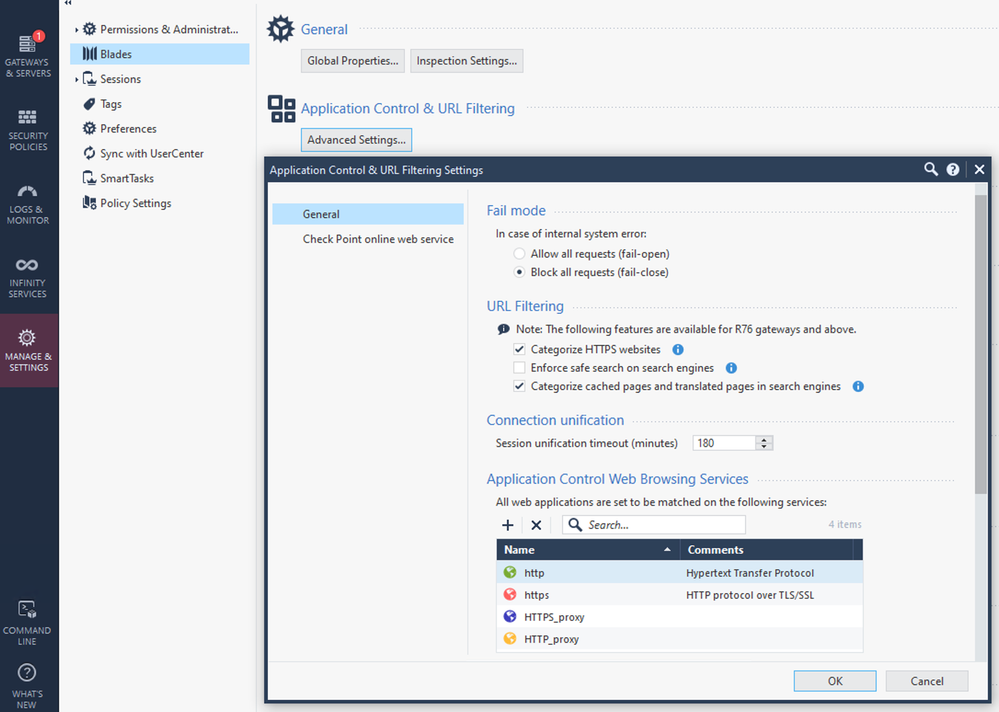This screenshot has height=712, width=999.
Task: Select the HTTP_proxy service row name
Action: [x=552, y=639]
